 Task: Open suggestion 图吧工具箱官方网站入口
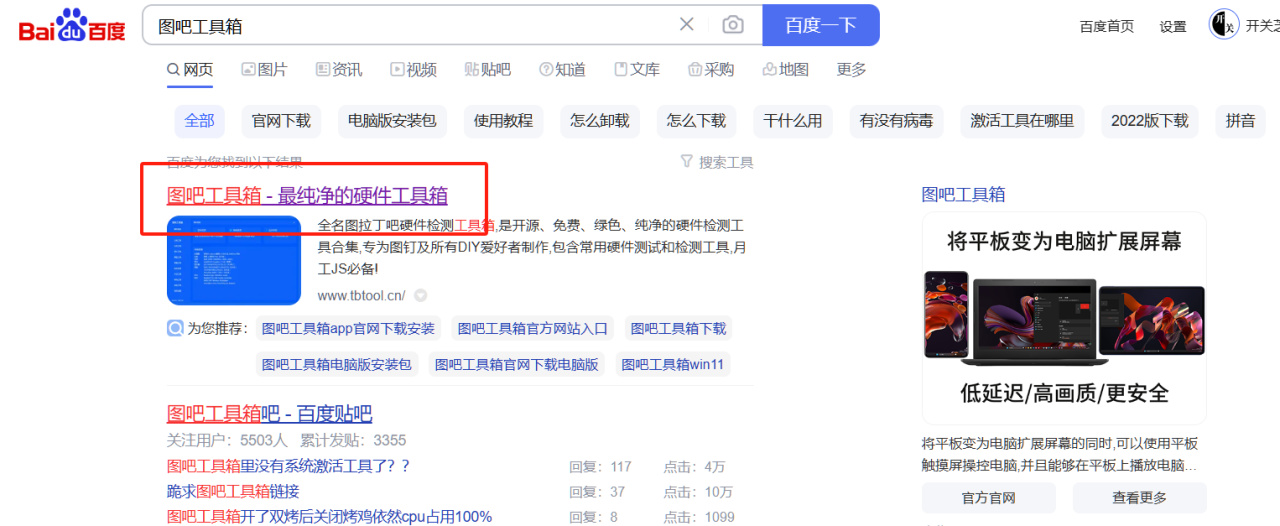point(532,328)
